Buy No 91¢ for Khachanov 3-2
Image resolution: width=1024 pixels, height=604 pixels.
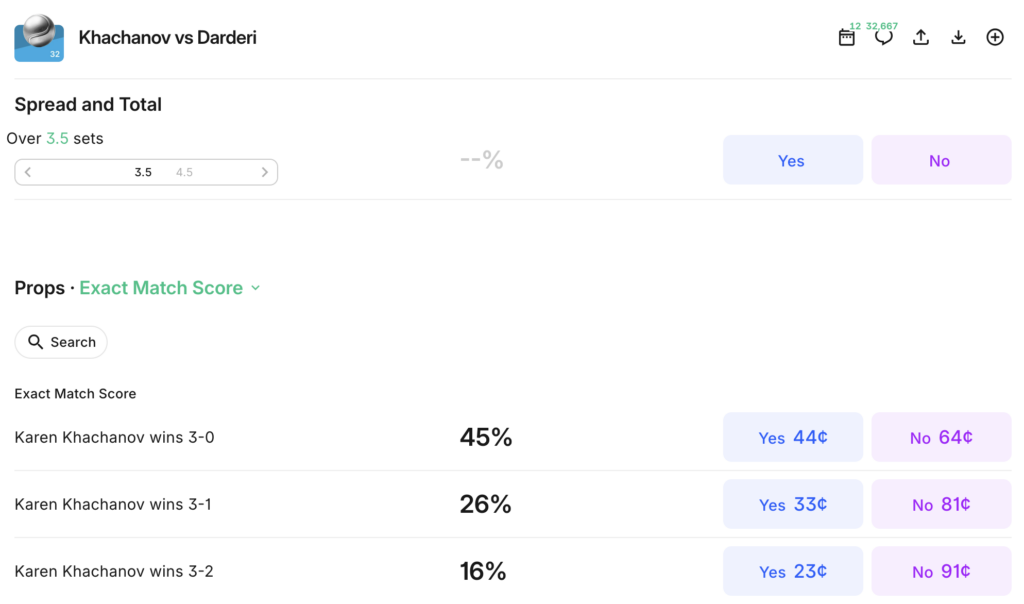(940, 571)
